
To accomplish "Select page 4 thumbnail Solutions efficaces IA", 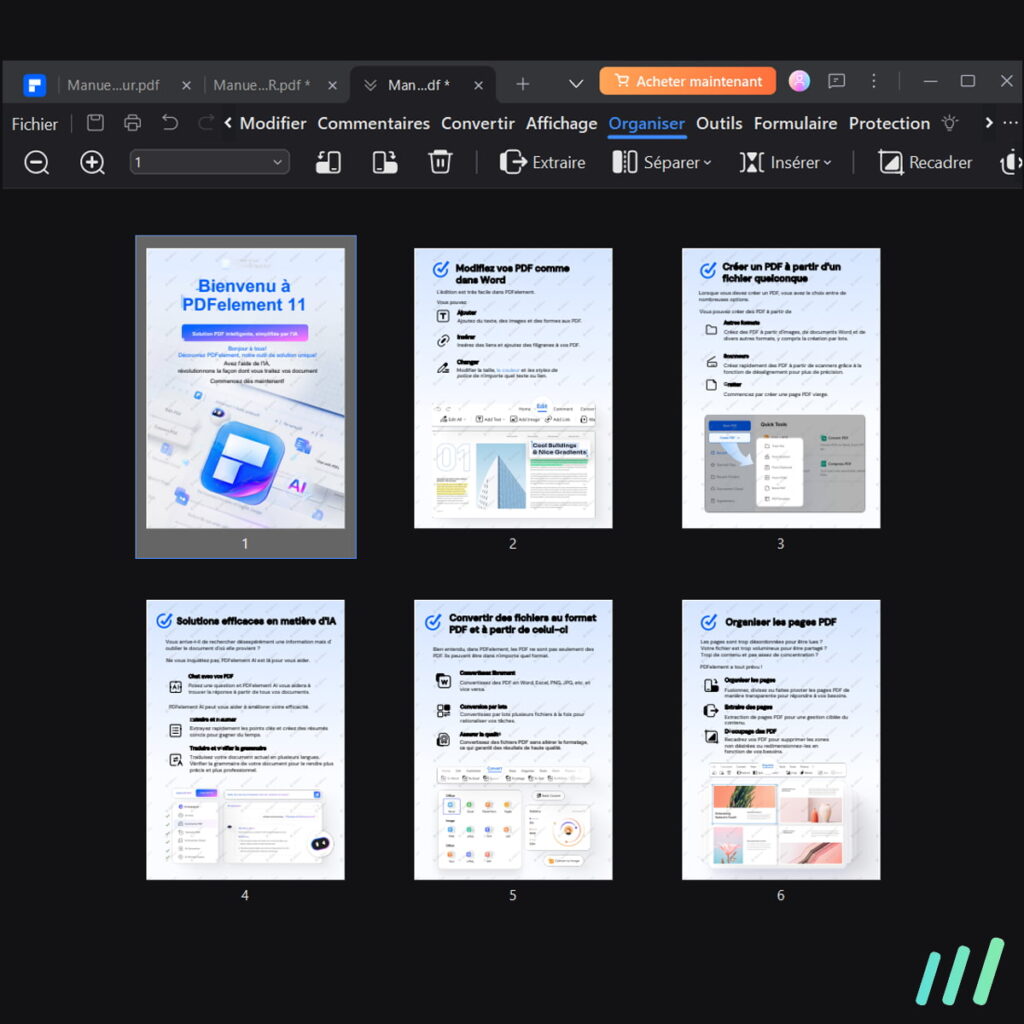I will (x=245, y=739).
